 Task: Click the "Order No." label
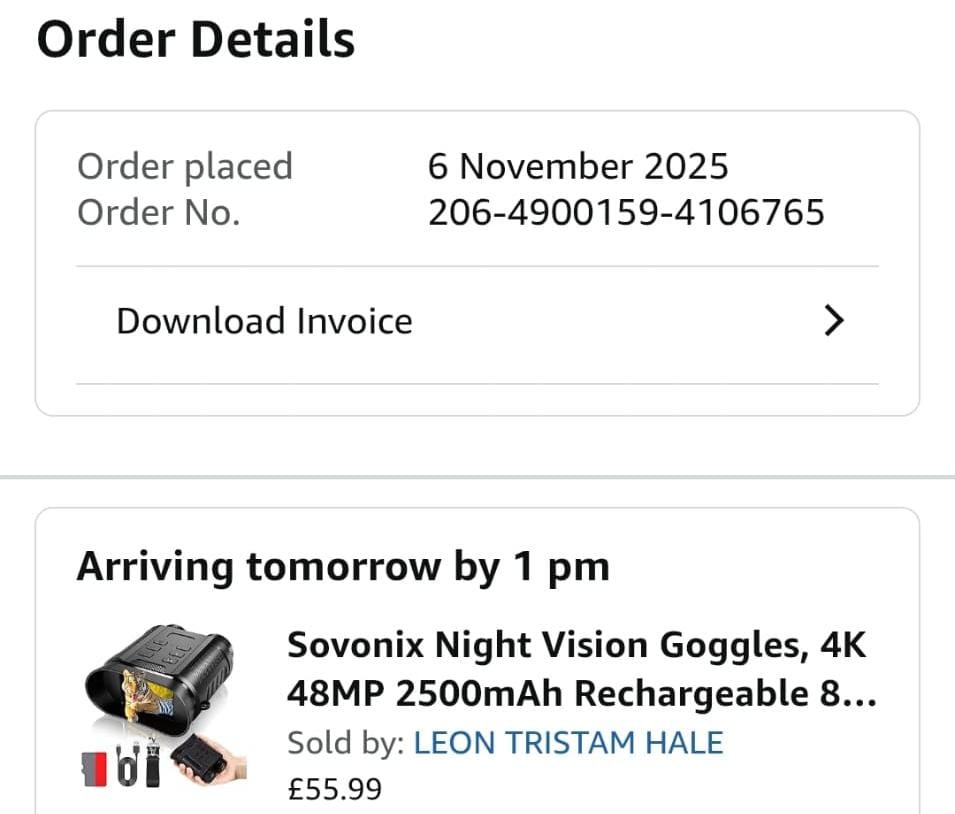pos(158,212)
